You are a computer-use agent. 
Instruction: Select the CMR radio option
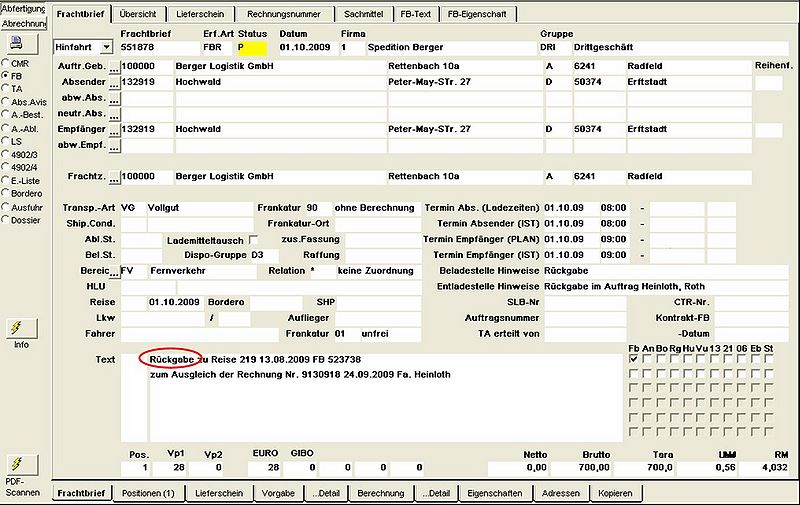coord(6,63)
